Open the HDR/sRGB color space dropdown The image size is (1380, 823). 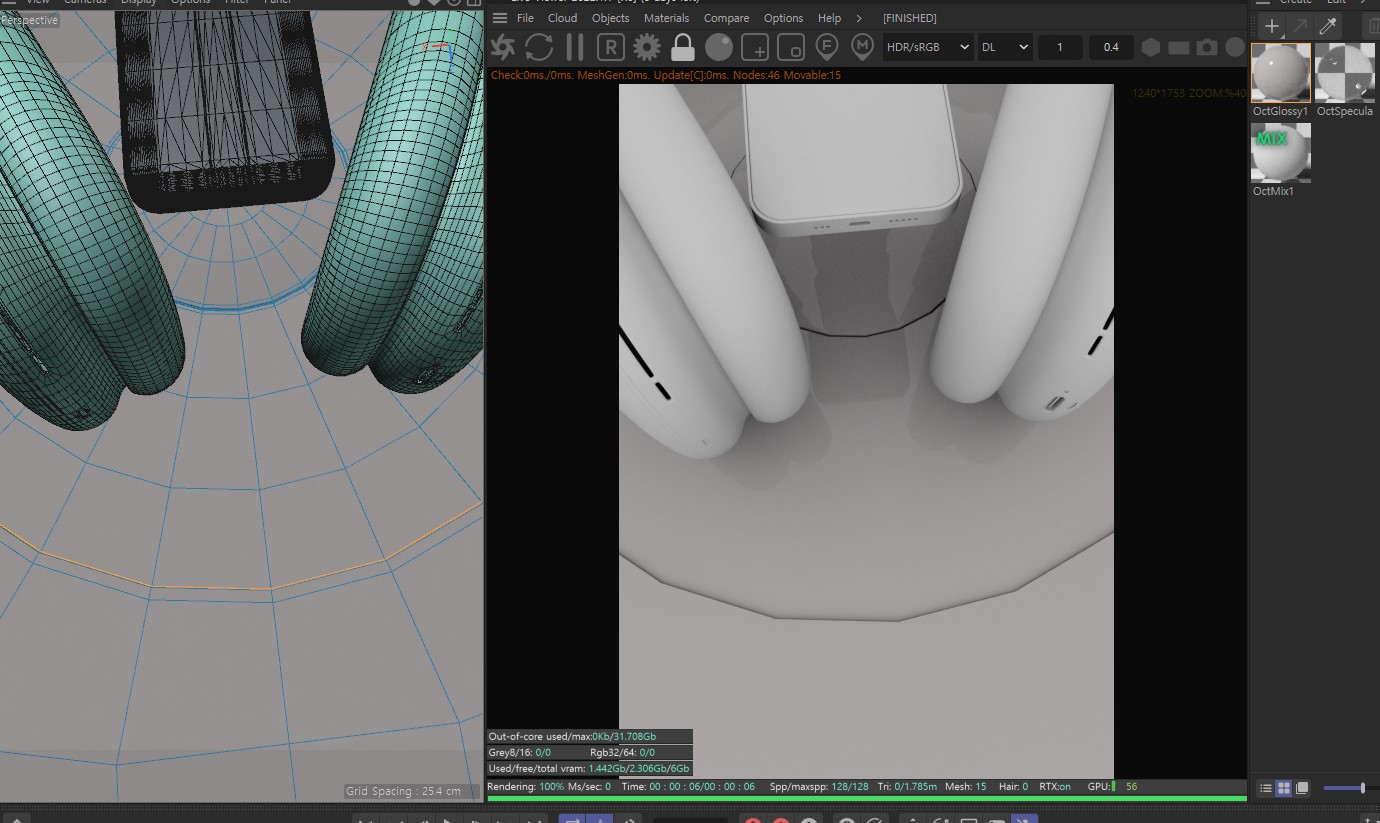tap(928, 47)
